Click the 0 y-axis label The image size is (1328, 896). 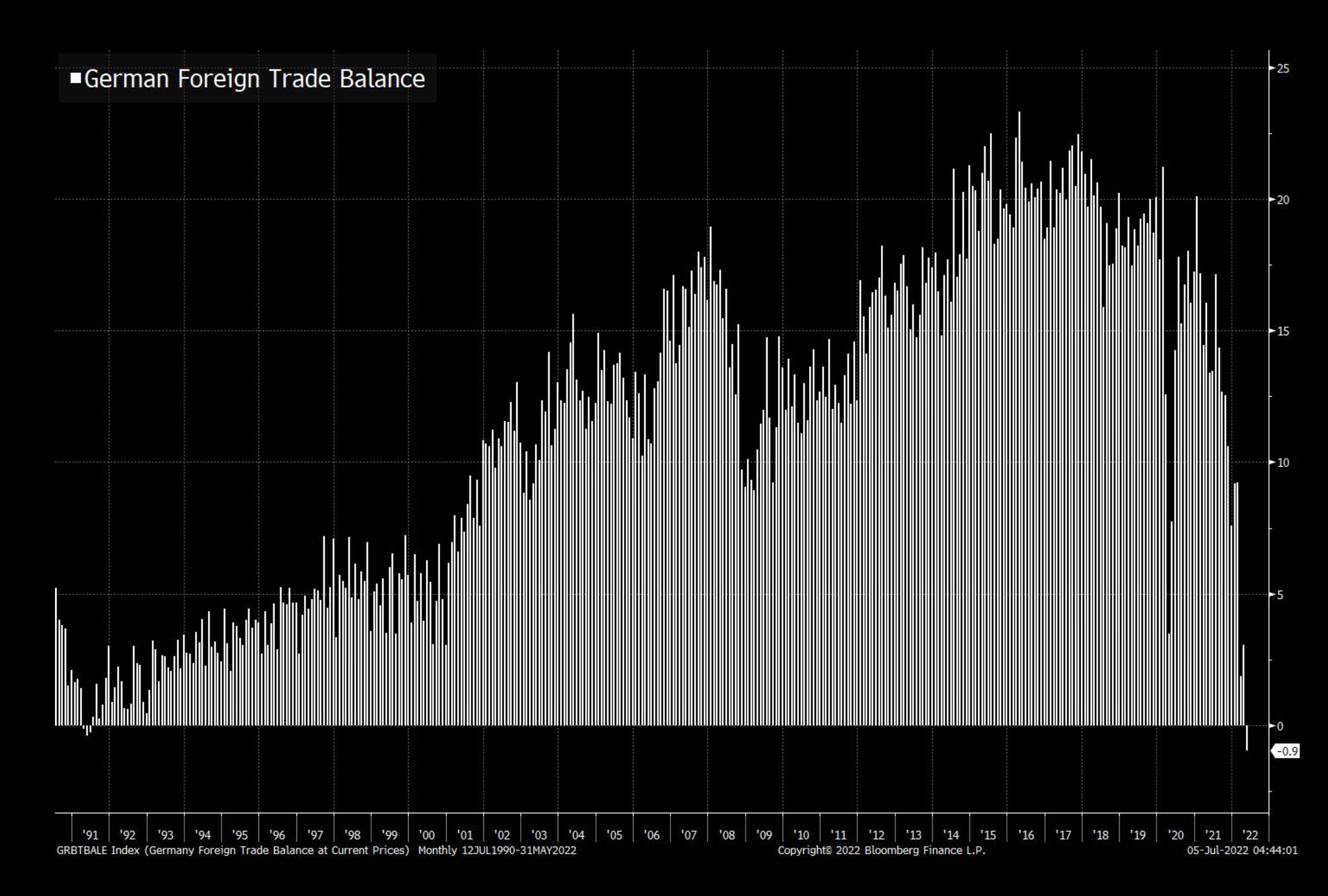[1279, 726]
